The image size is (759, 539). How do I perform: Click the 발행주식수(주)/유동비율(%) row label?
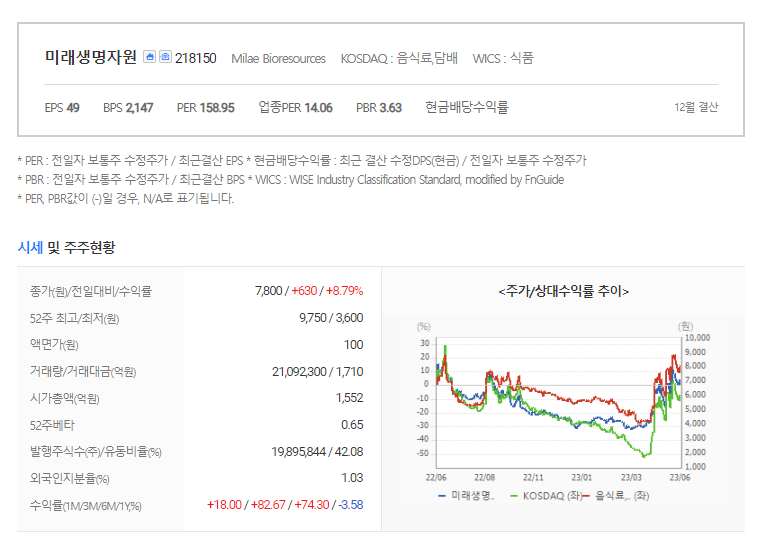pos(95,452)
